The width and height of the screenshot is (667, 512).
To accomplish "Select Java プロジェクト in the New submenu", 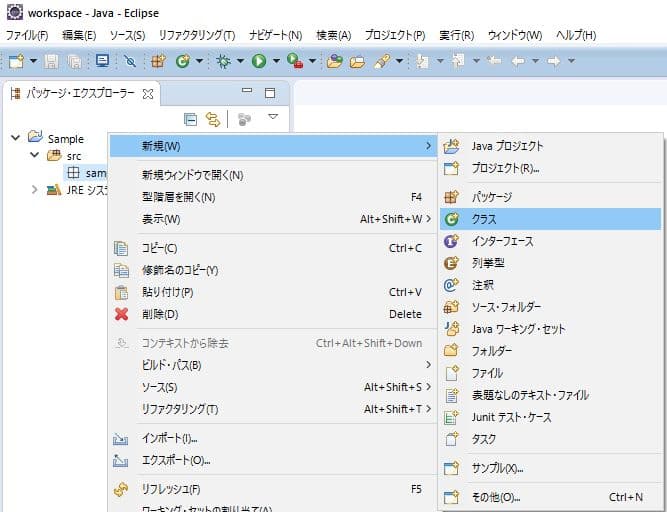I will 507,146.
